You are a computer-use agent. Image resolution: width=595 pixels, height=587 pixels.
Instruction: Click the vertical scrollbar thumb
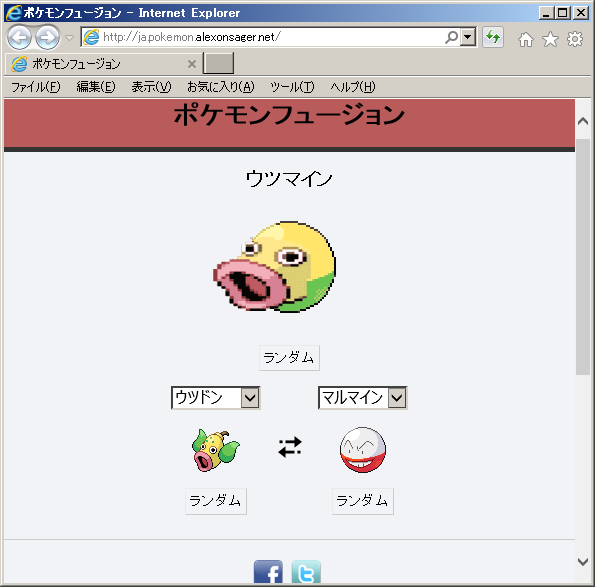coord(583,257)
